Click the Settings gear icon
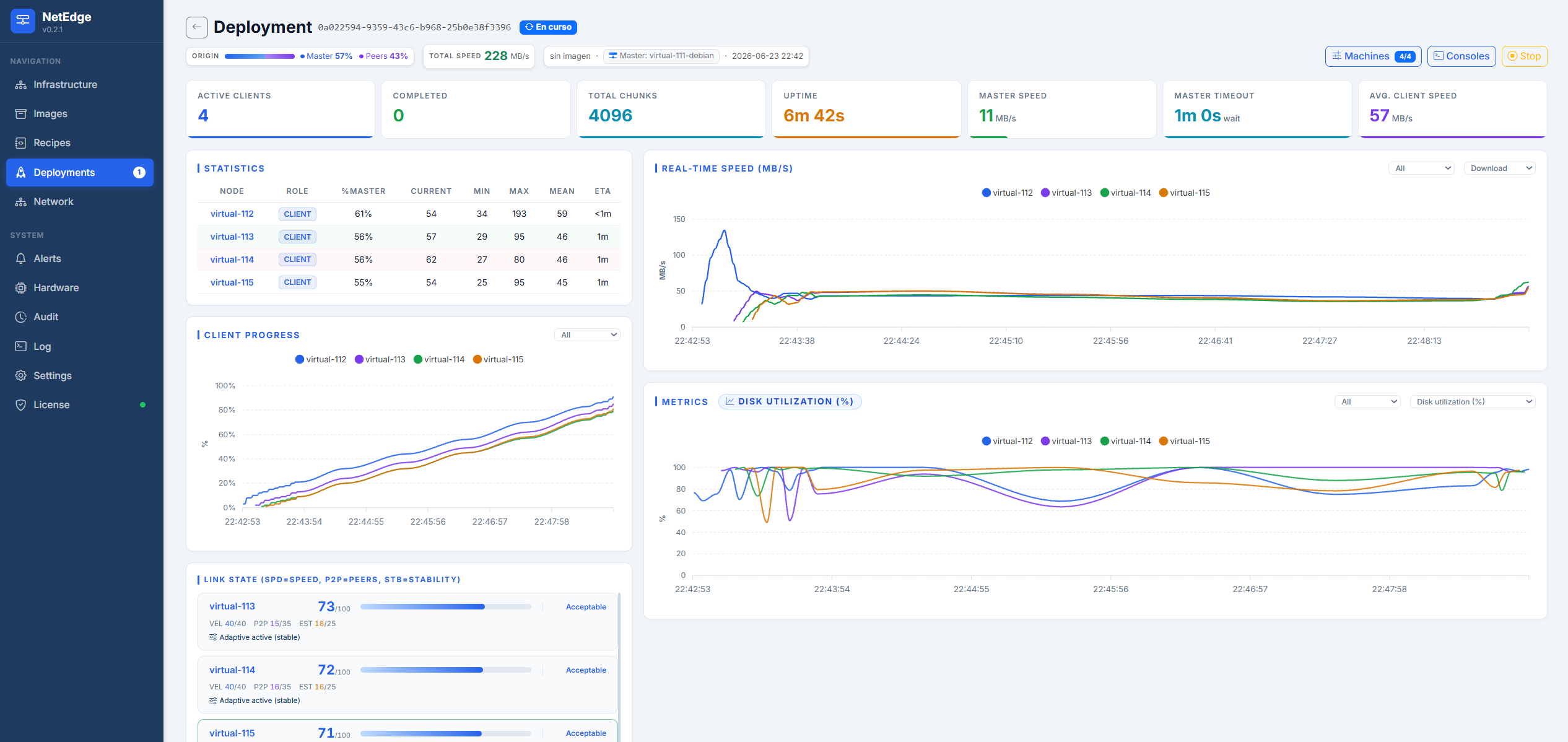Image resolution: width=1568 pixels, height=742 pixels. tap(21, 376)
